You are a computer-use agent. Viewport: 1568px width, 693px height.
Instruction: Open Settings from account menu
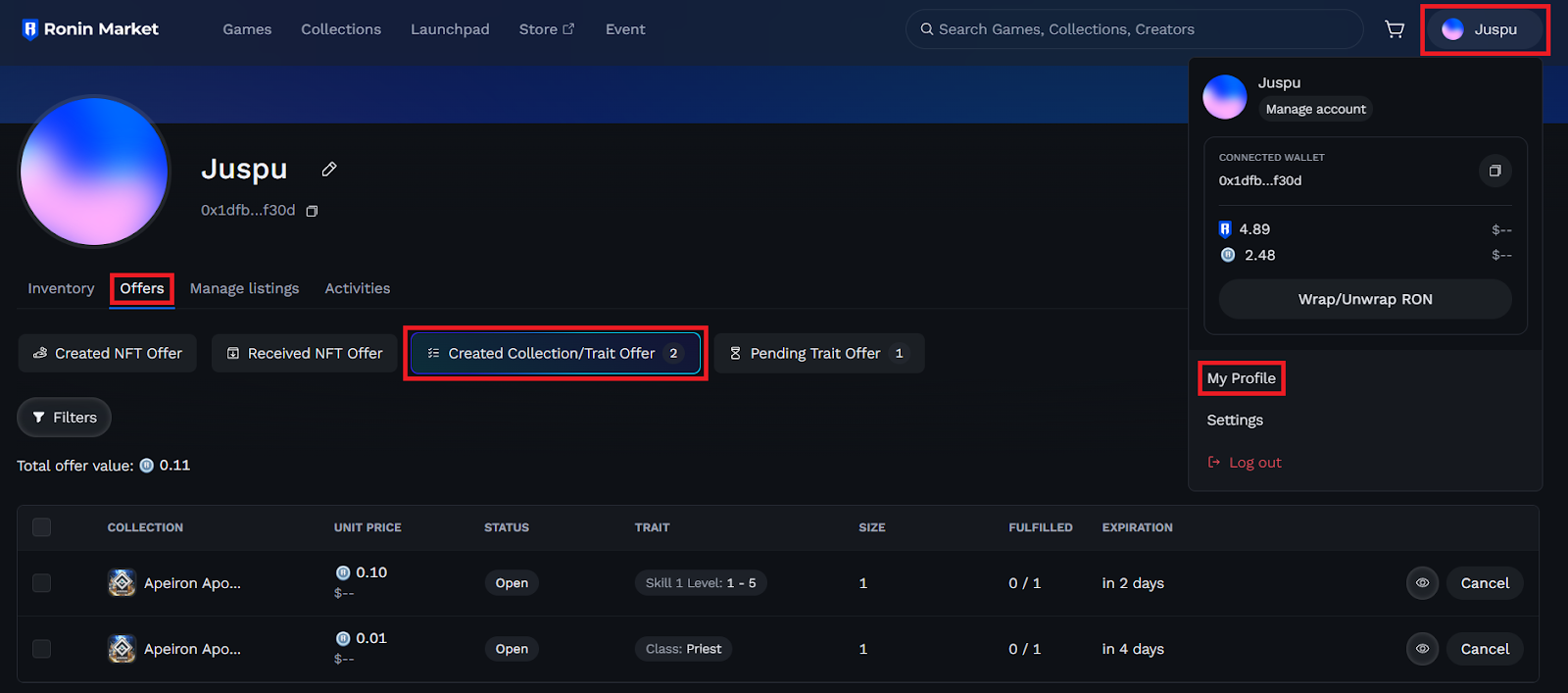point(1235,421)
